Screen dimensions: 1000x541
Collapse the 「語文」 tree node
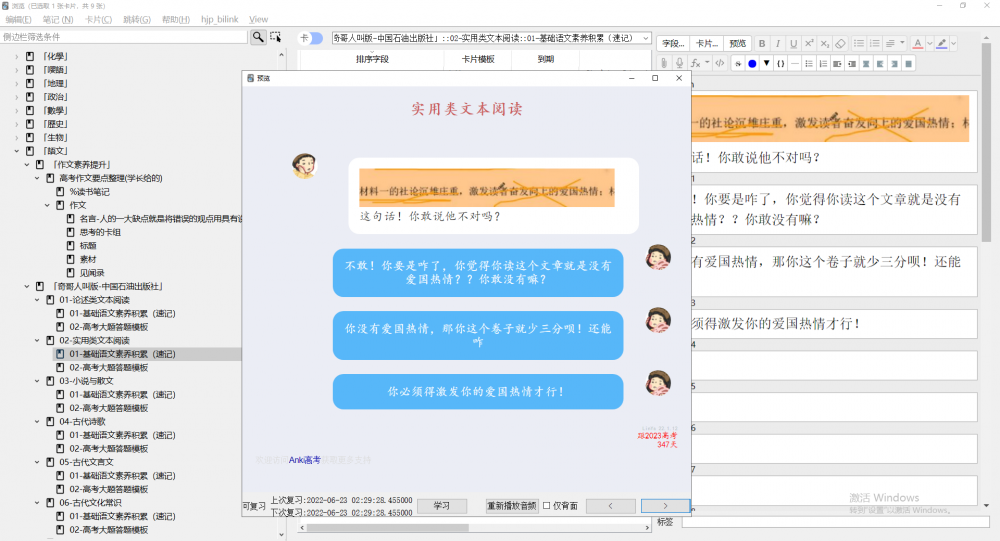click(17, 151)
